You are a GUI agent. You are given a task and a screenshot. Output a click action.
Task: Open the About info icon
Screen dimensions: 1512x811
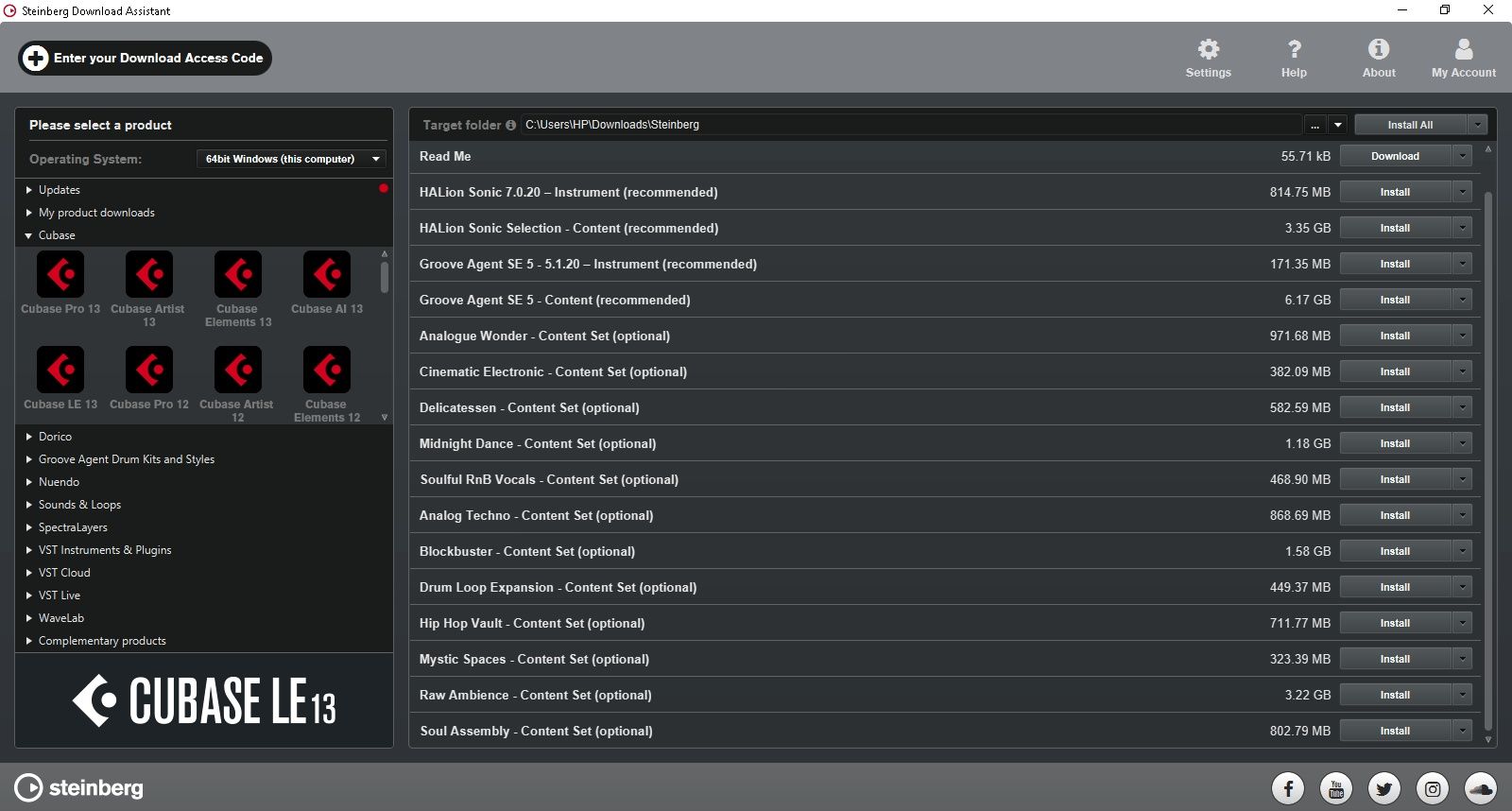pyautogui.click(x=1379, y=58)
